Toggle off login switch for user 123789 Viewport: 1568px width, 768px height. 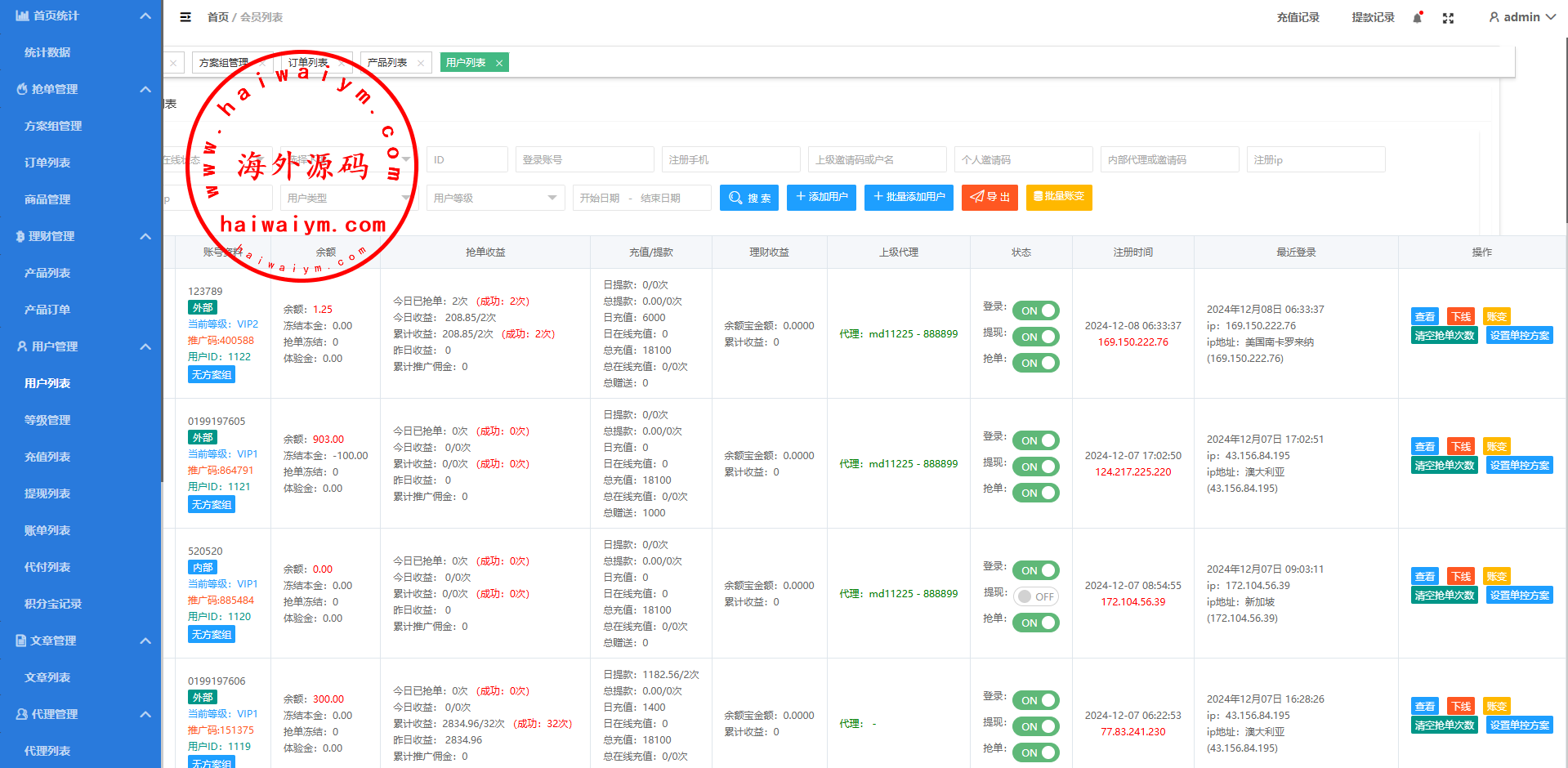[1035, 310]
